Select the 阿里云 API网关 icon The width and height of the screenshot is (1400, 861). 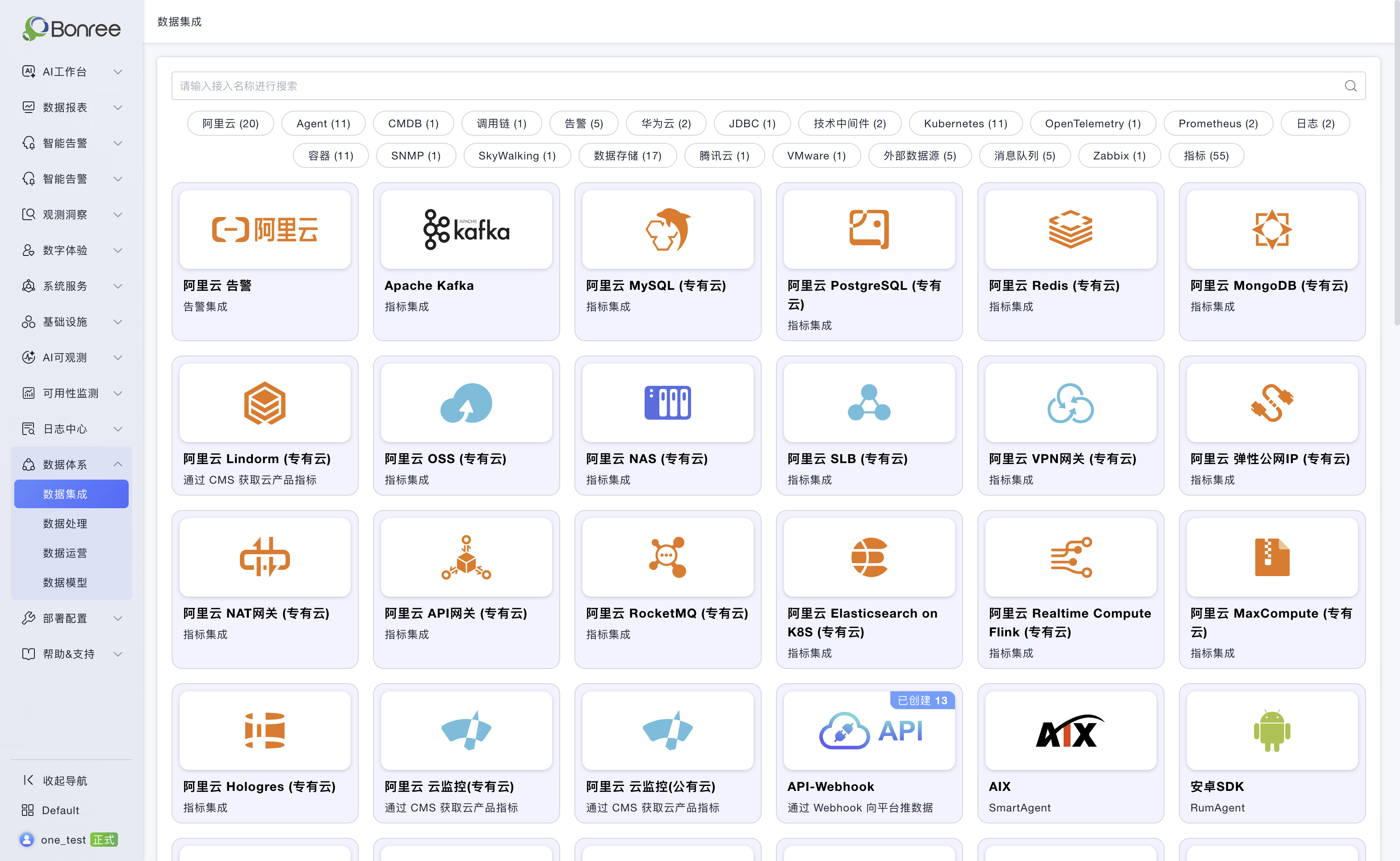pos(466,557)
